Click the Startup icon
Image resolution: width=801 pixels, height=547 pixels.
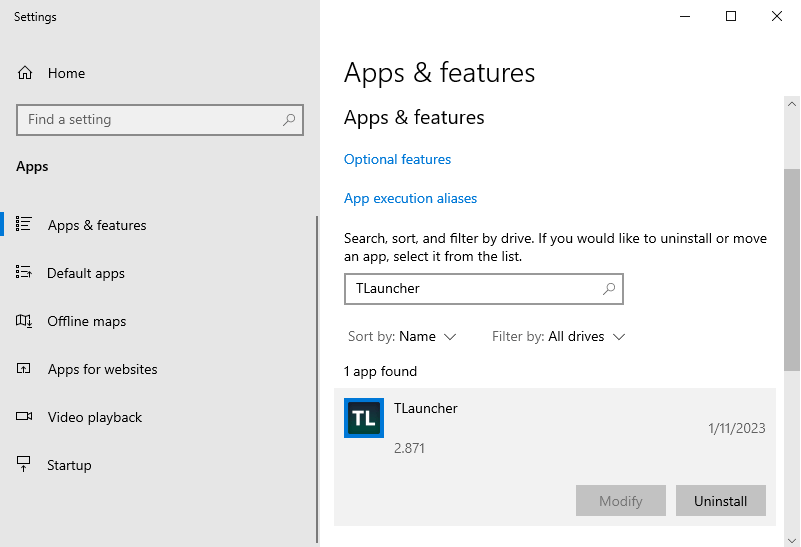(23, 464)
